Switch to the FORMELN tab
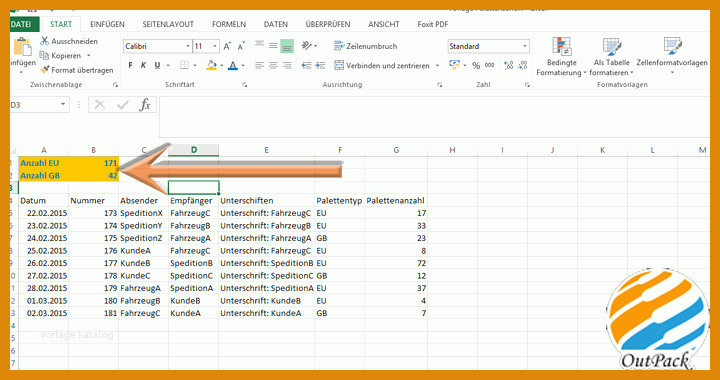Screen dimensions: 720x380 tap(229, 24)
